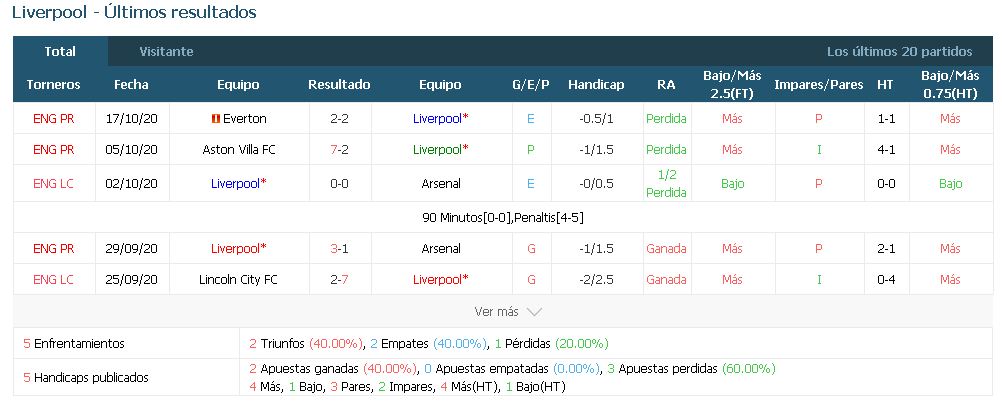Image resolution: width=1002 pixels, height=410 pixels.
Task: Click the Ver más text
Action: [497, 312]
